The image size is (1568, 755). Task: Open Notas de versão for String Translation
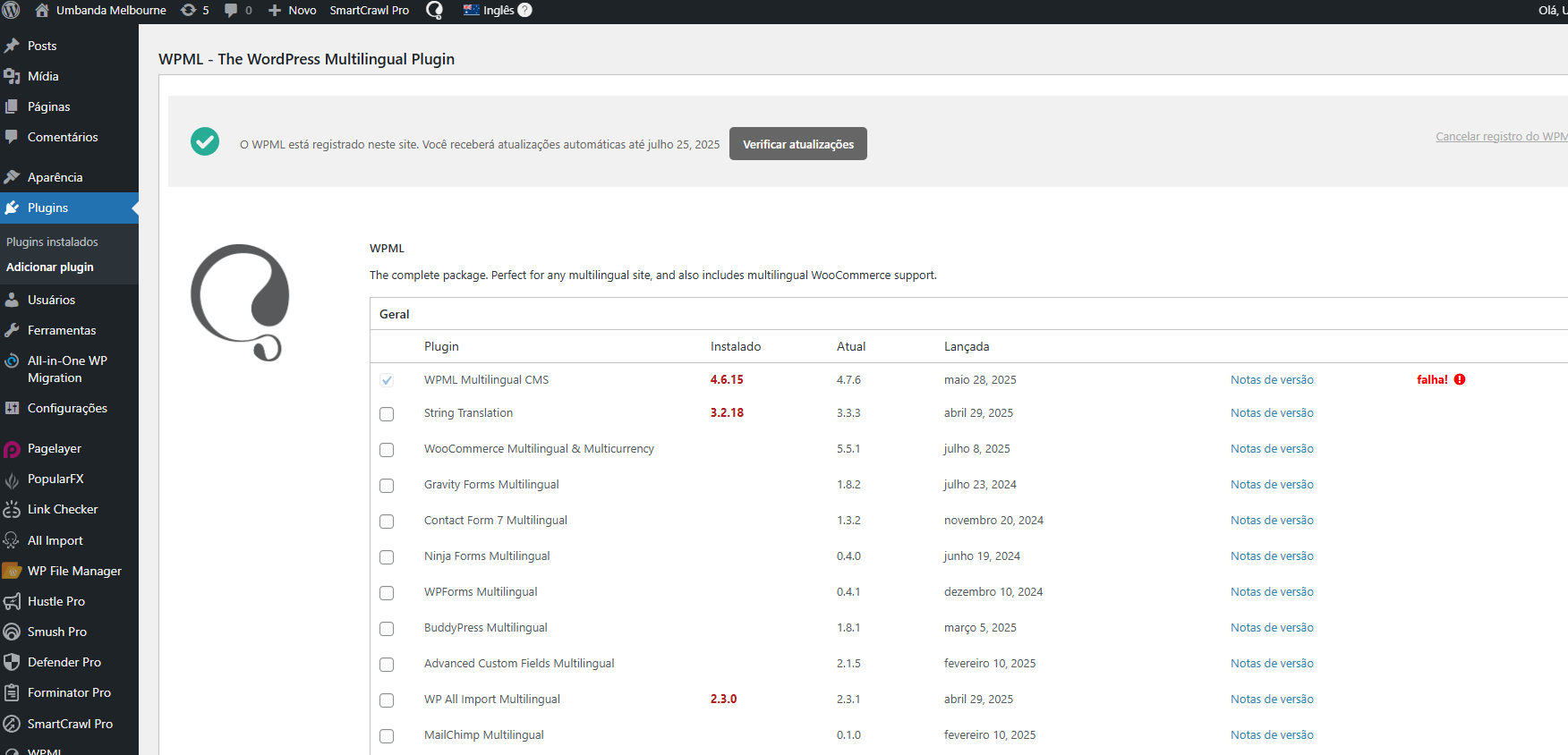coord(1272,412)
